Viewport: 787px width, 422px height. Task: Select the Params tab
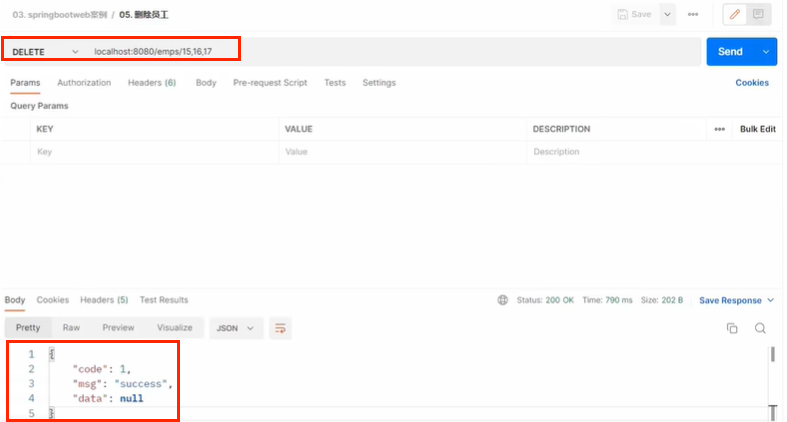[x=25, y=83]
